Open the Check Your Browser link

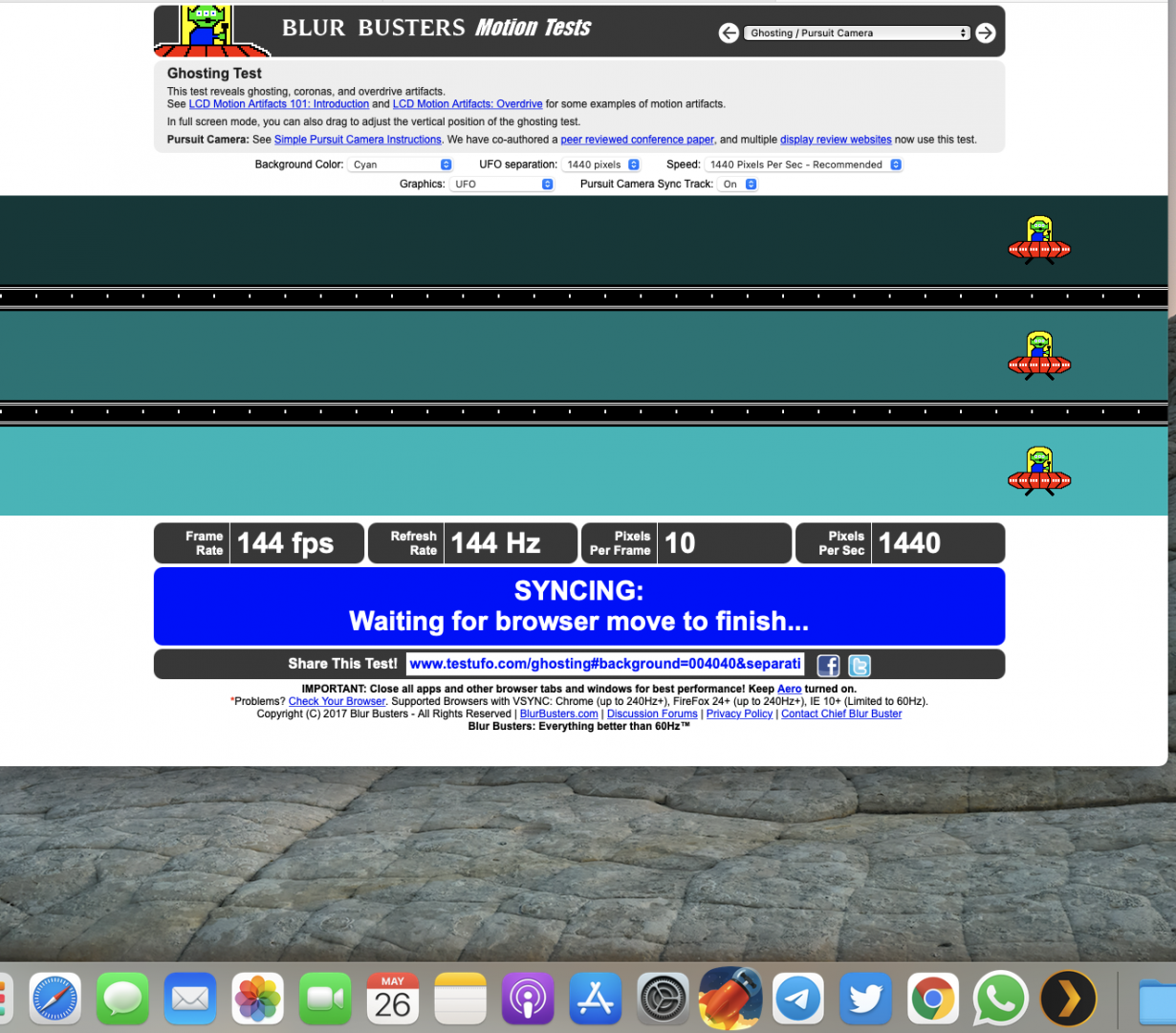[337, 701]
